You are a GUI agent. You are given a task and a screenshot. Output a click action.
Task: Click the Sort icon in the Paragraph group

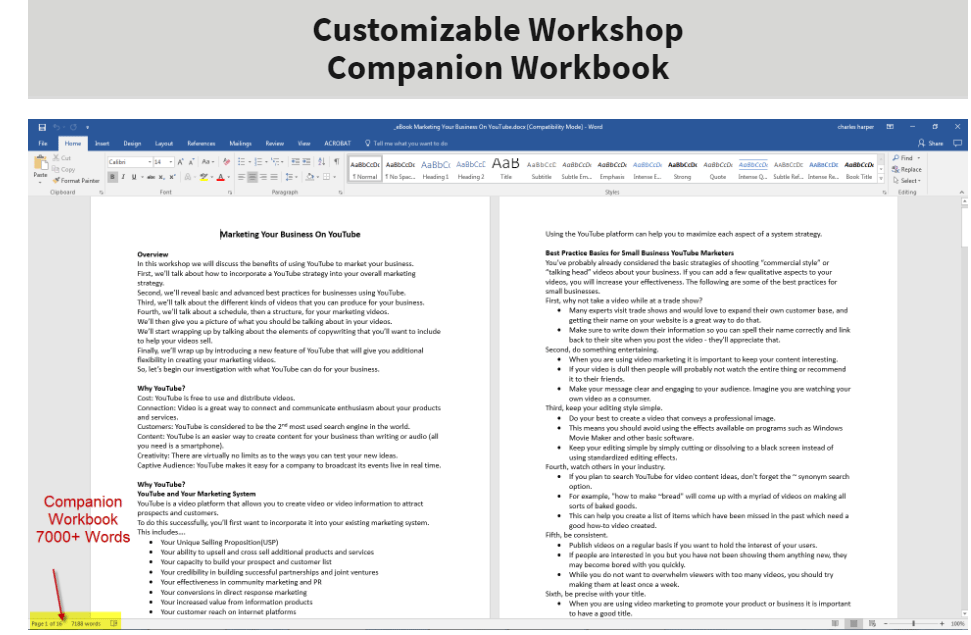coord(321,162)
